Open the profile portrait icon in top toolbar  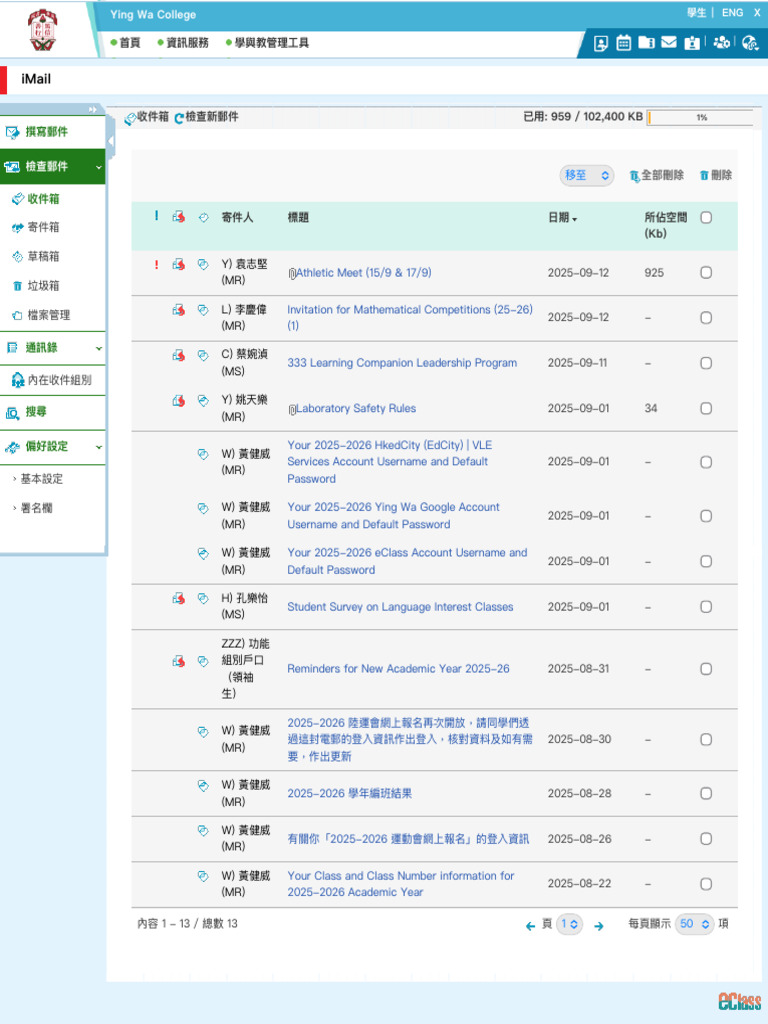(601, 43)
